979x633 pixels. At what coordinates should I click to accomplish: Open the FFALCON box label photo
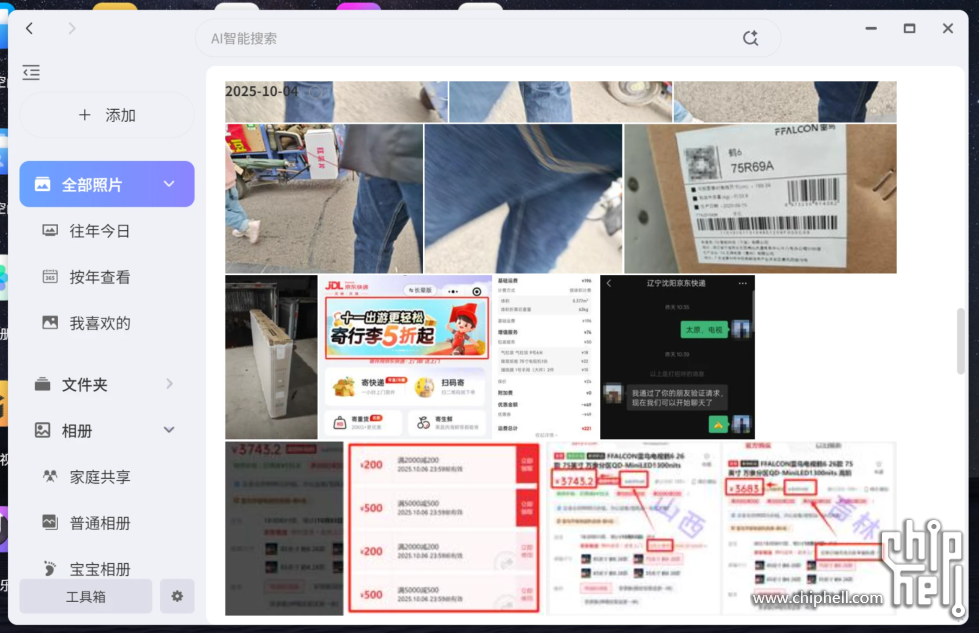(760, 198)
